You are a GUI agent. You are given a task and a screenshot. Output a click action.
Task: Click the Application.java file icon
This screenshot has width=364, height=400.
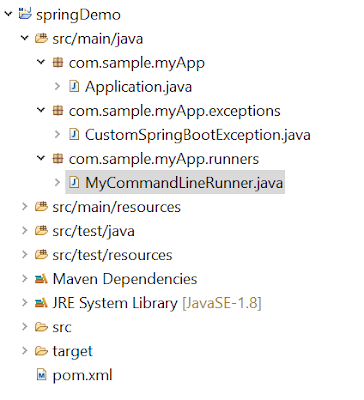point(74,87)
